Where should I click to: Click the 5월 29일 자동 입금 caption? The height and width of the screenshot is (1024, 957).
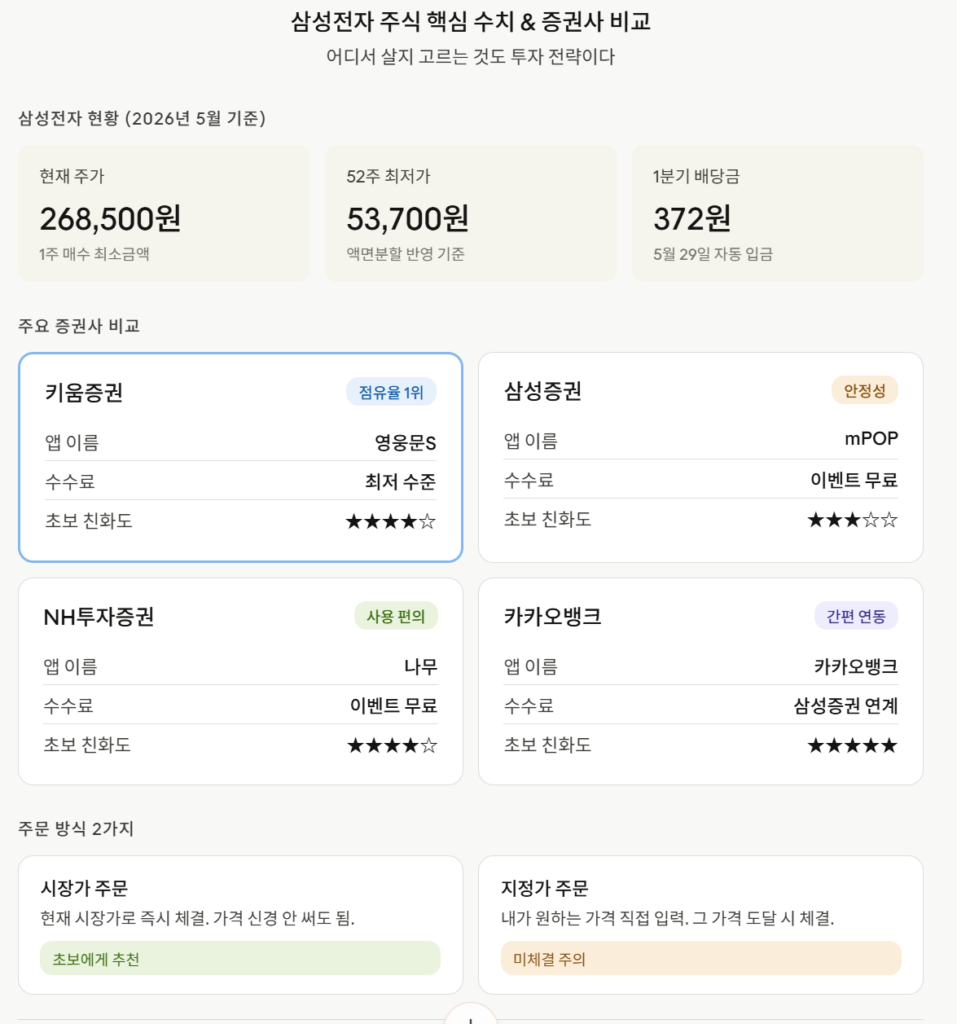pos(713,254)
